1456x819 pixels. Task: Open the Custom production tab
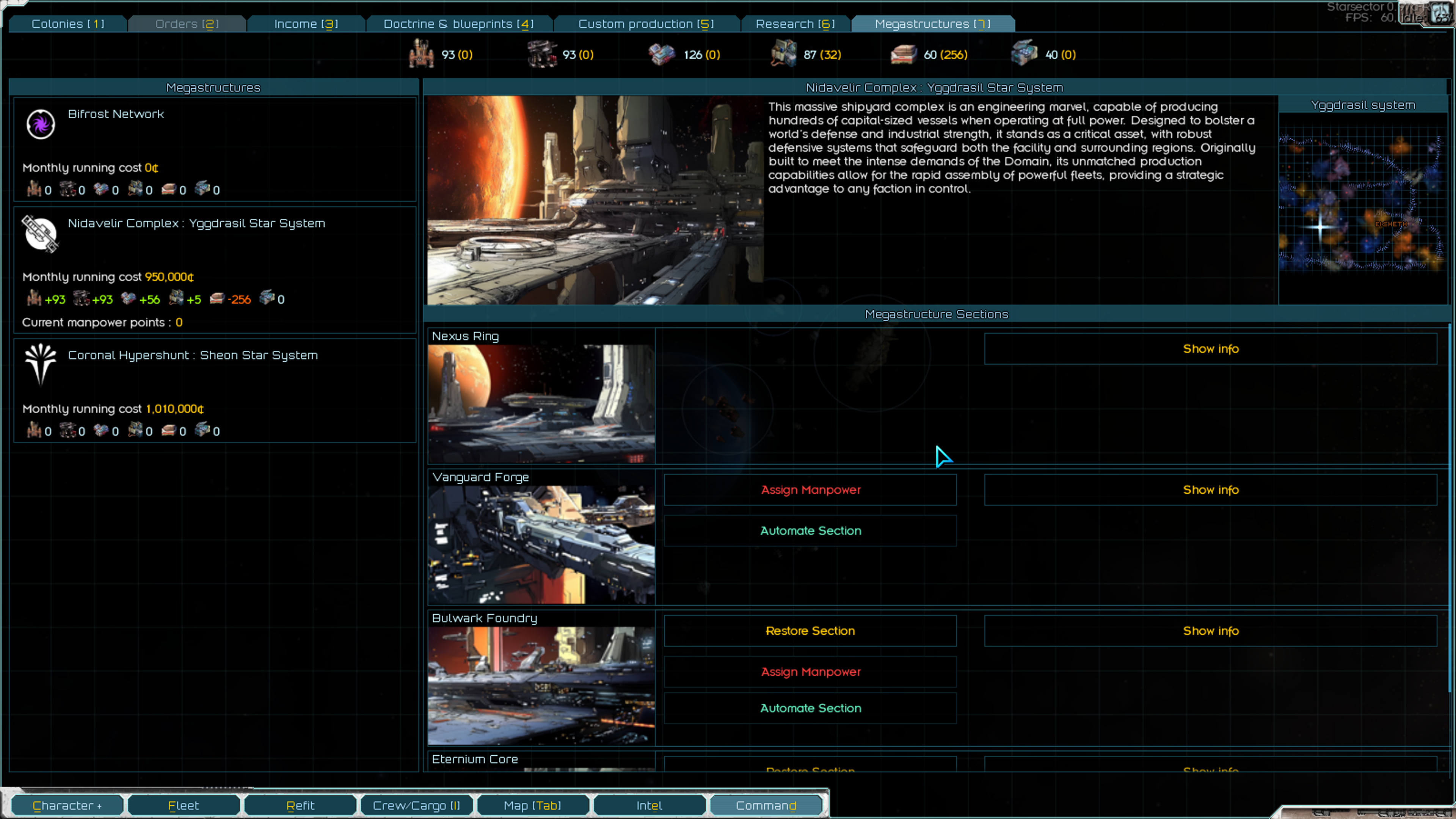646,24
